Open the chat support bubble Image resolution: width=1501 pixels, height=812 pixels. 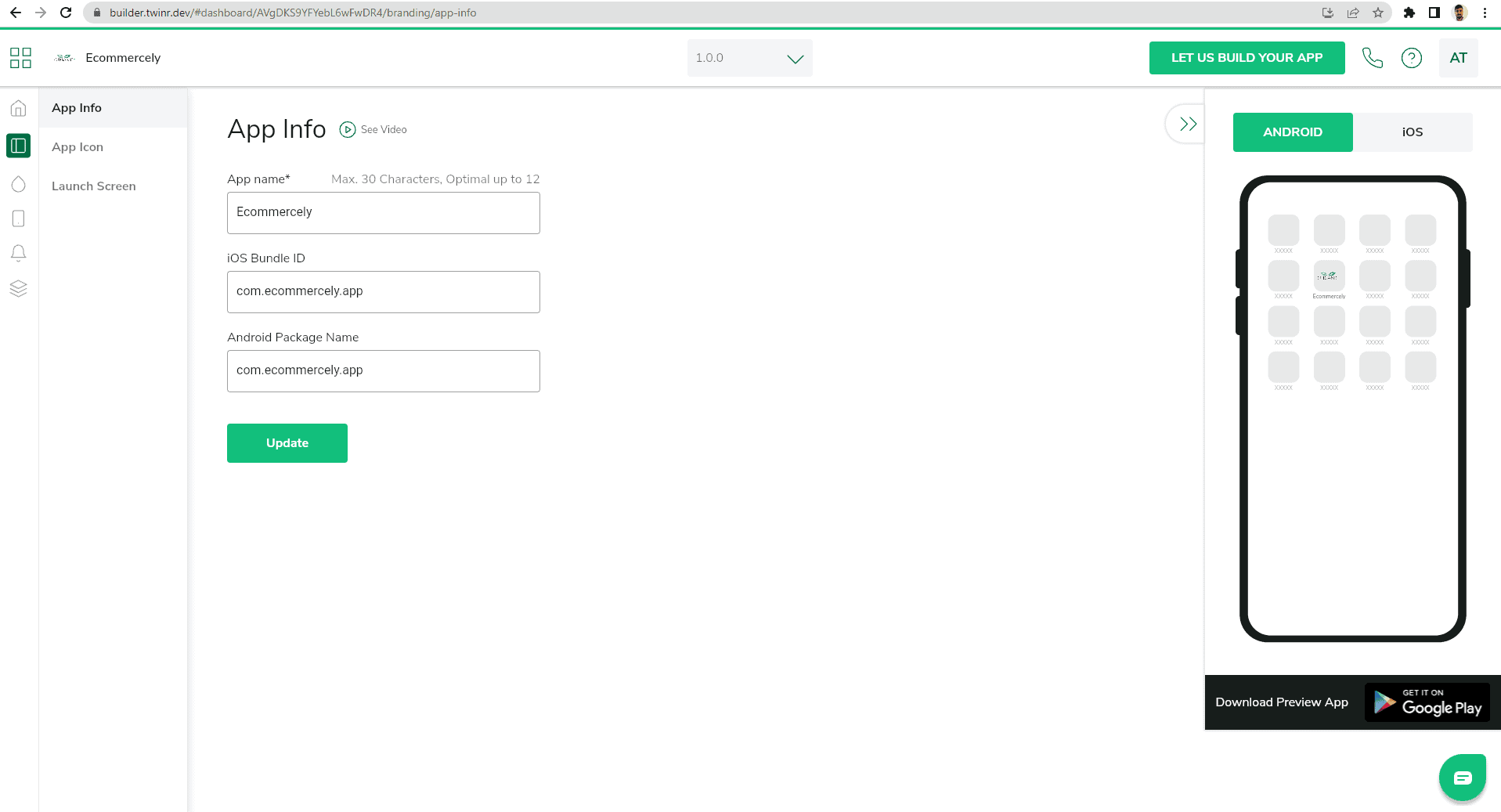(1462, 778)
